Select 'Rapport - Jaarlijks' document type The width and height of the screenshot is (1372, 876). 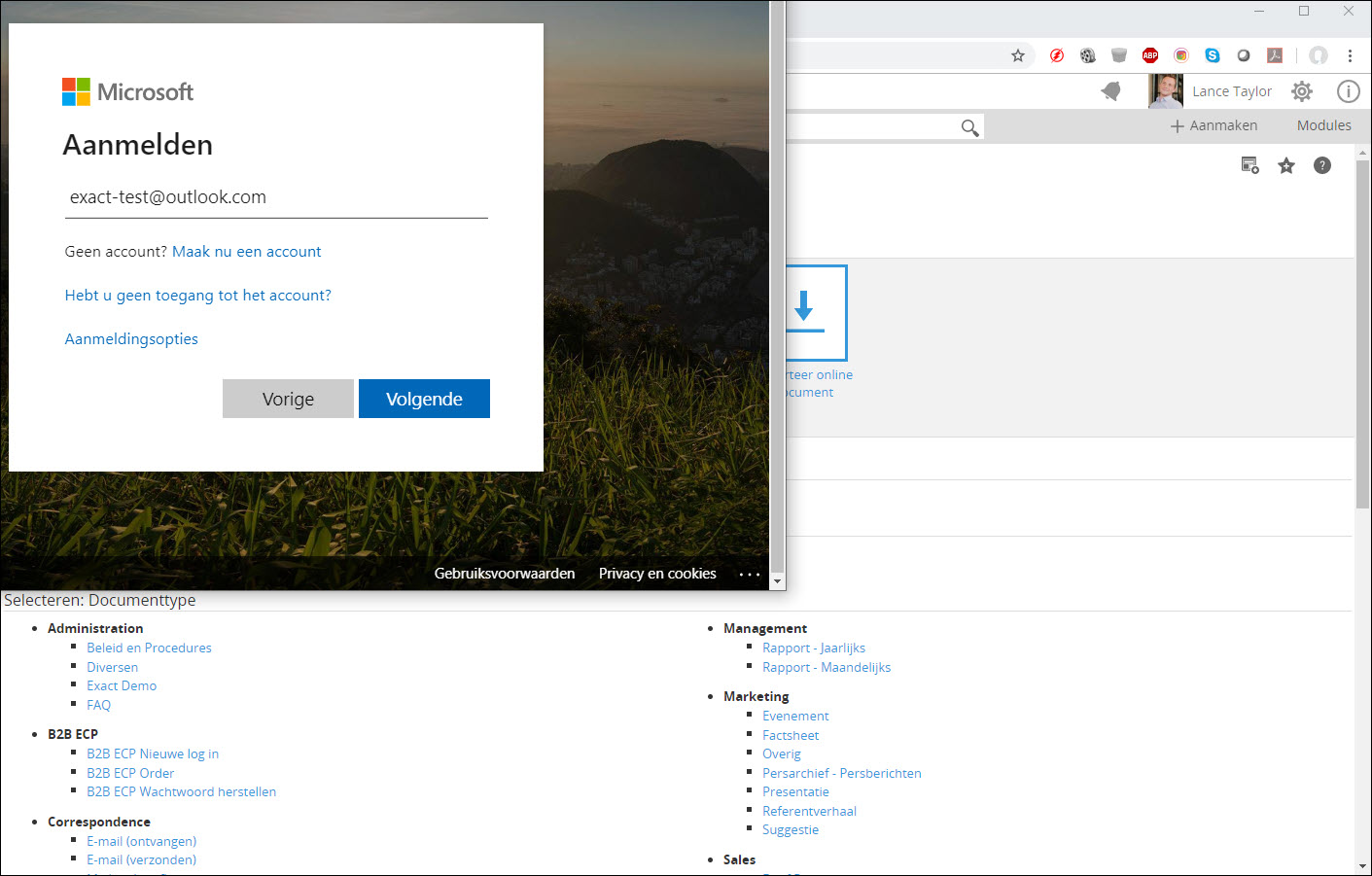point(814,648)
